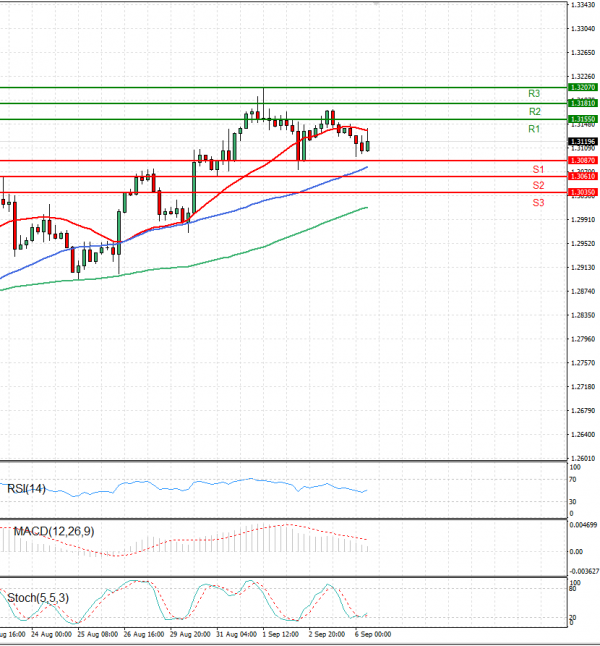Click the R3 resistance label

tap(534, 94)
